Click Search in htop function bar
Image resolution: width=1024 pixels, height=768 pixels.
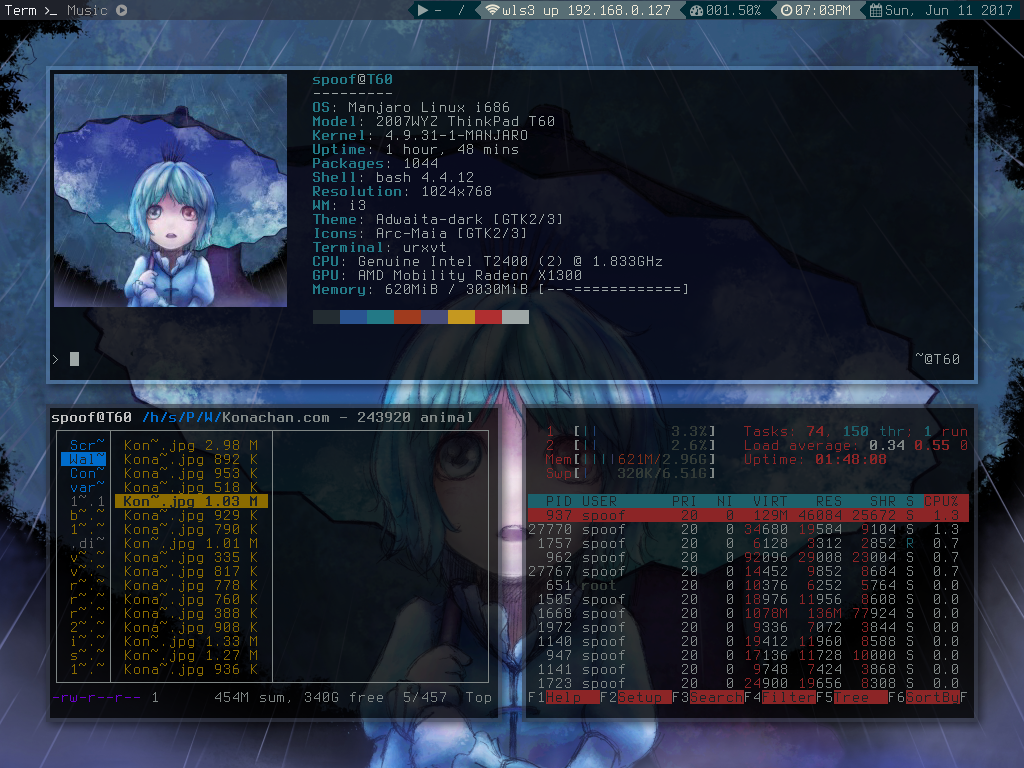tap(716, 697)
